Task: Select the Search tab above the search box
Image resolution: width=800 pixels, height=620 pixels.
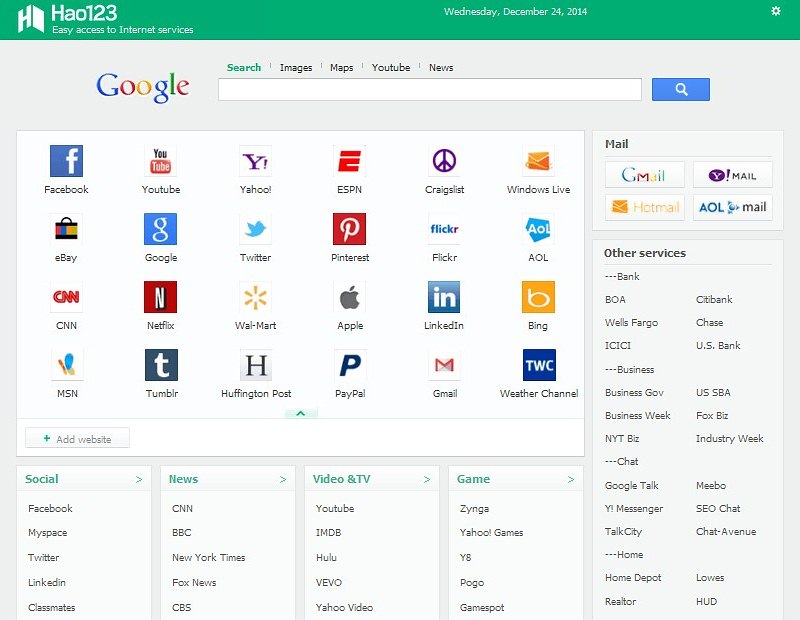Action: (244, 67)
